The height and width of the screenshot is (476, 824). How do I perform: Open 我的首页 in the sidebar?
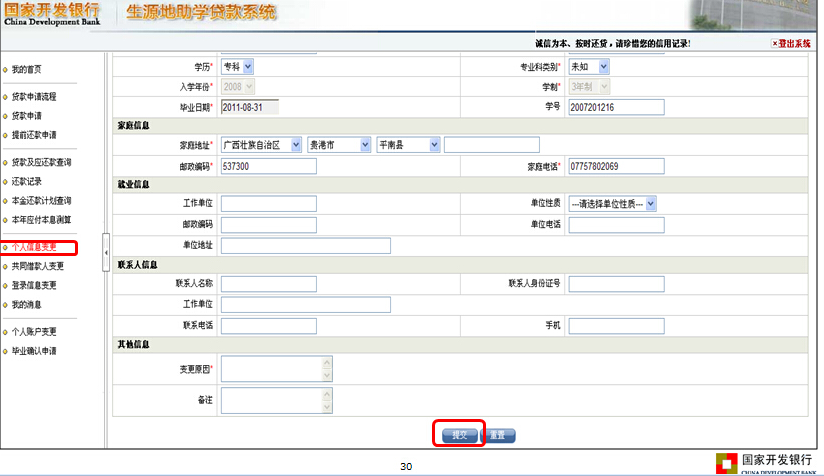point(27,69)
